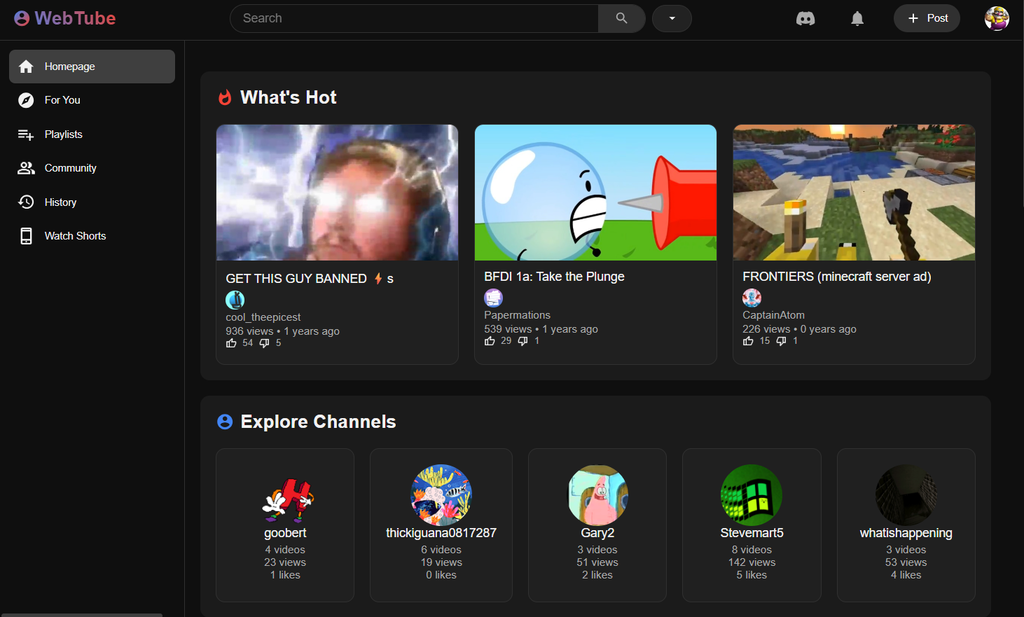The image size is (1024, 617).
Task: Dislike the GET THIS GUY BANNED video
Action: [264, 343]
